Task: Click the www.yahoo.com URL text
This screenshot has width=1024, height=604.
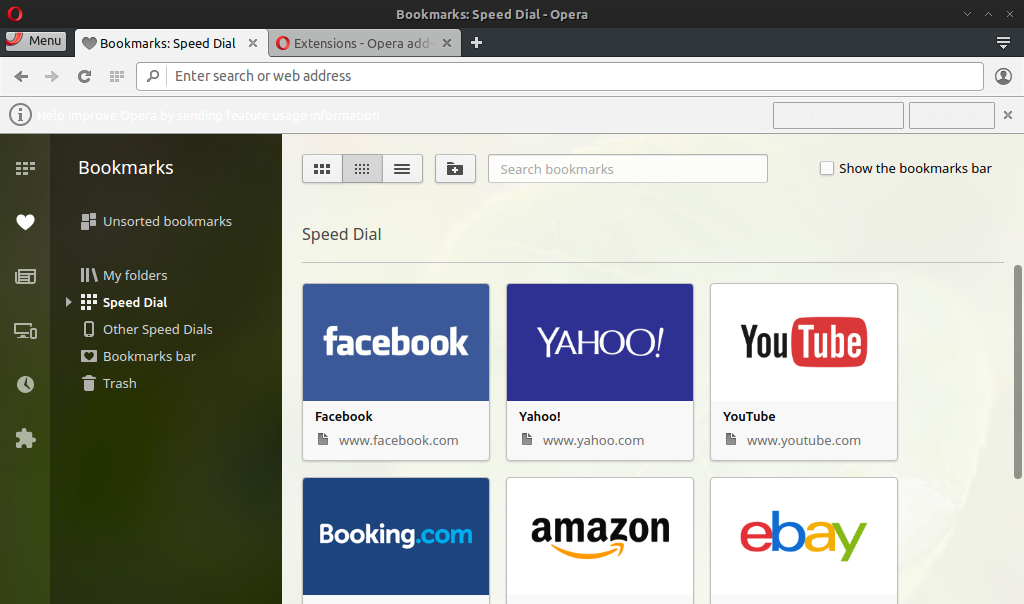Action: (x=593, y=441)
